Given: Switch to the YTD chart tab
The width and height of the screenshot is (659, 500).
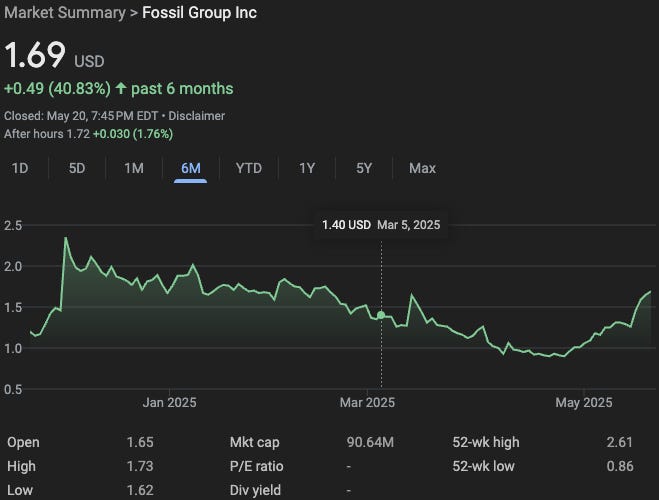Looking at the screenshot, I should [248, 168].
